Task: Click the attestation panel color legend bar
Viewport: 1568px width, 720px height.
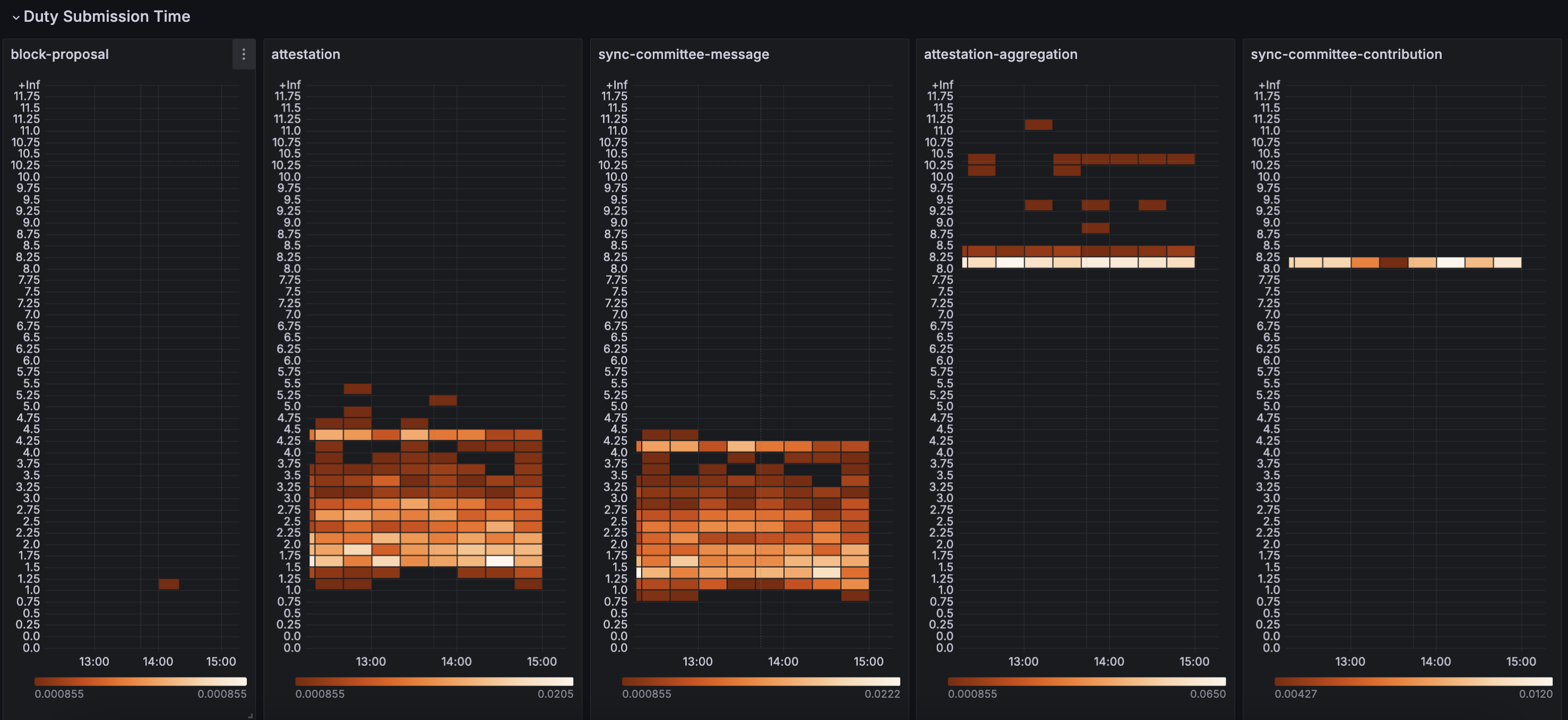Action: pos(433,682)
